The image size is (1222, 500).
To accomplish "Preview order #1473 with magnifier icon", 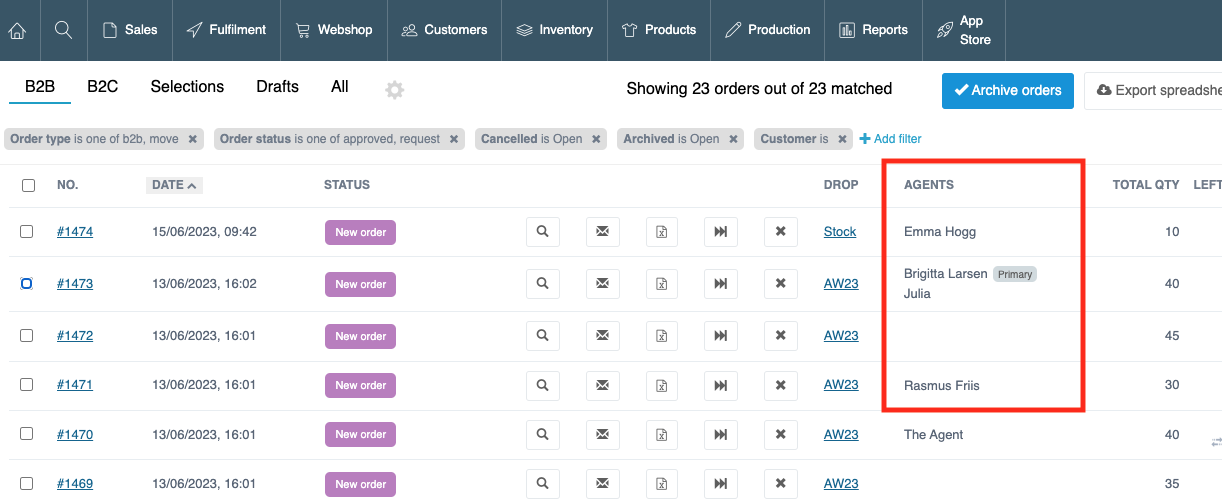I will (543, 284).
